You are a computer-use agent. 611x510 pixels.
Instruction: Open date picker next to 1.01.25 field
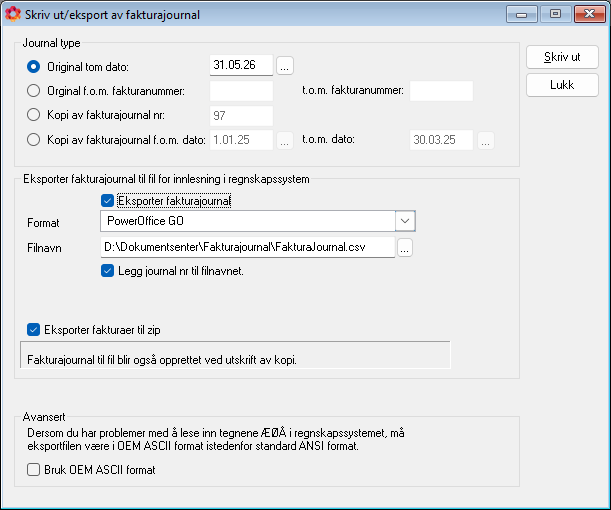285,140
